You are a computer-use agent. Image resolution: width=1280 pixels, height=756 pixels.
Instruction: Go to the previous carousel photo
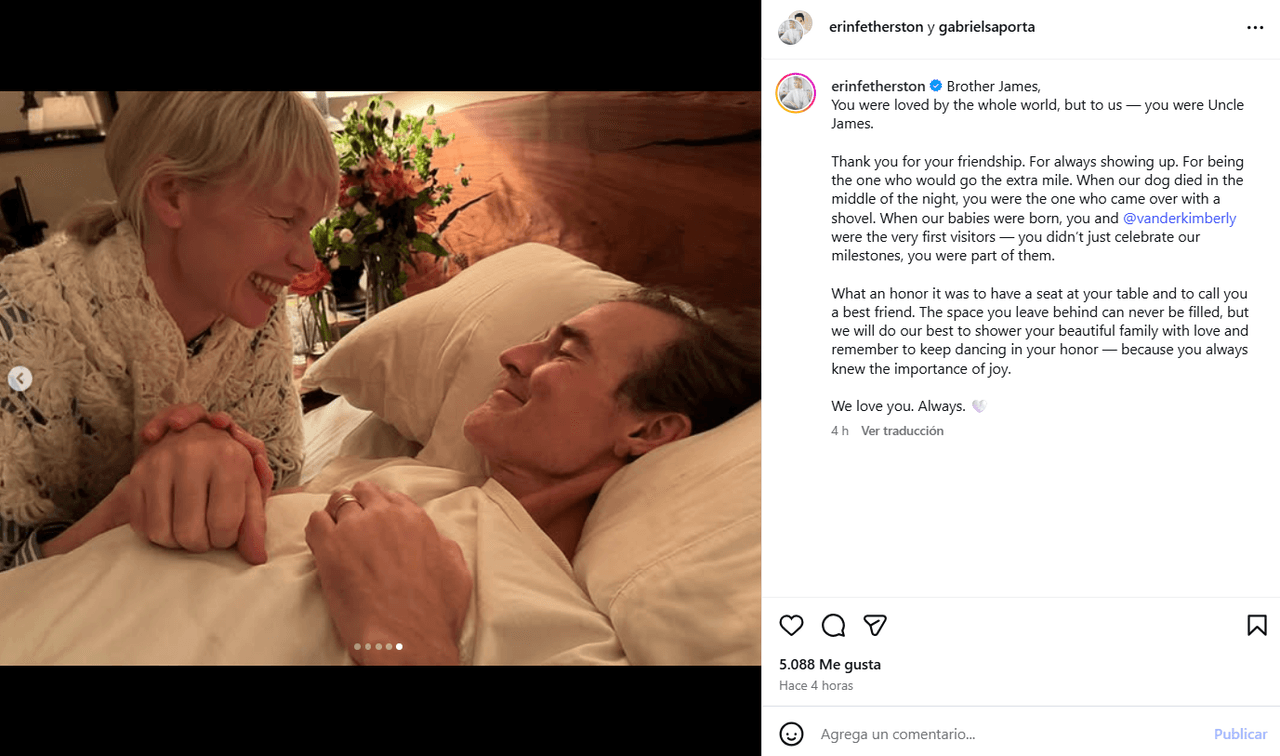[x=20, y=378]
